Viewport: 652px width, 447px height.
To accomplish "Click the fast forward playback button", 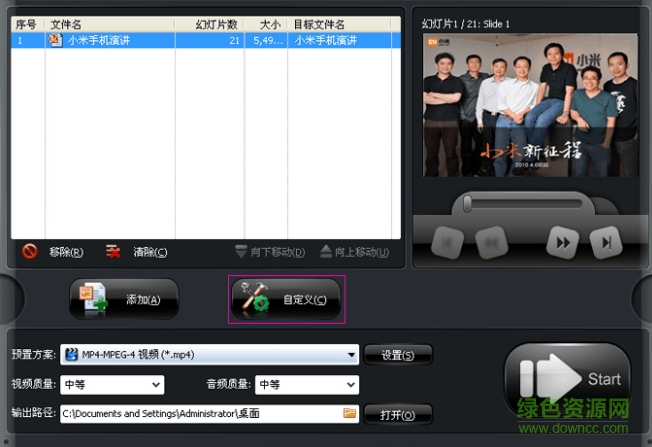I will coord(562,241).
